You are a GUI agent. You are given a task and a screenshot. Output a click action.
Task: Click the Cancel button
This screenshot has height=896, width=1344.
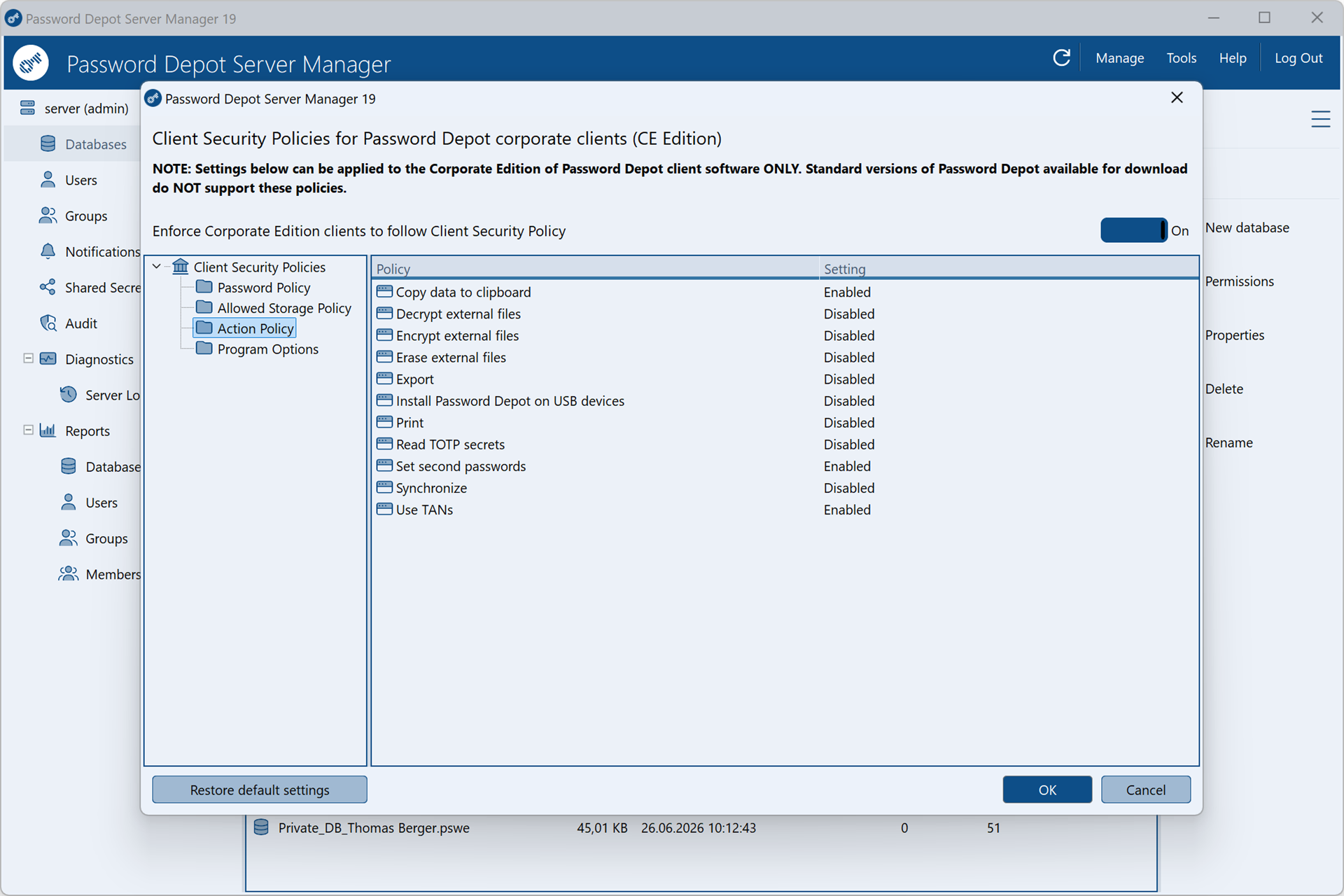click(x=1145, y=790)
